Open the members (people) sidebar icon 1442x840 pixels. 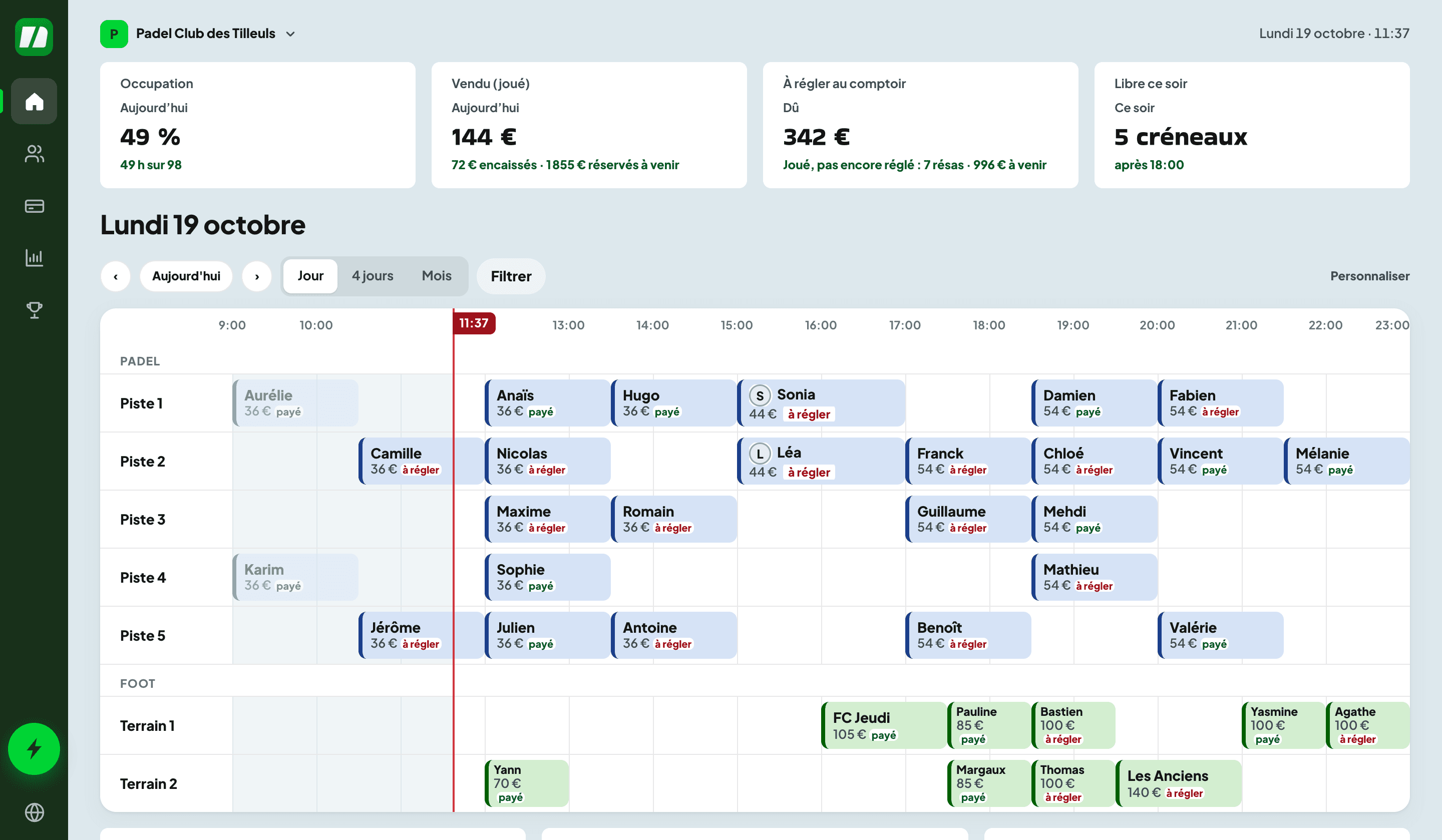click(x=34, y=153)
